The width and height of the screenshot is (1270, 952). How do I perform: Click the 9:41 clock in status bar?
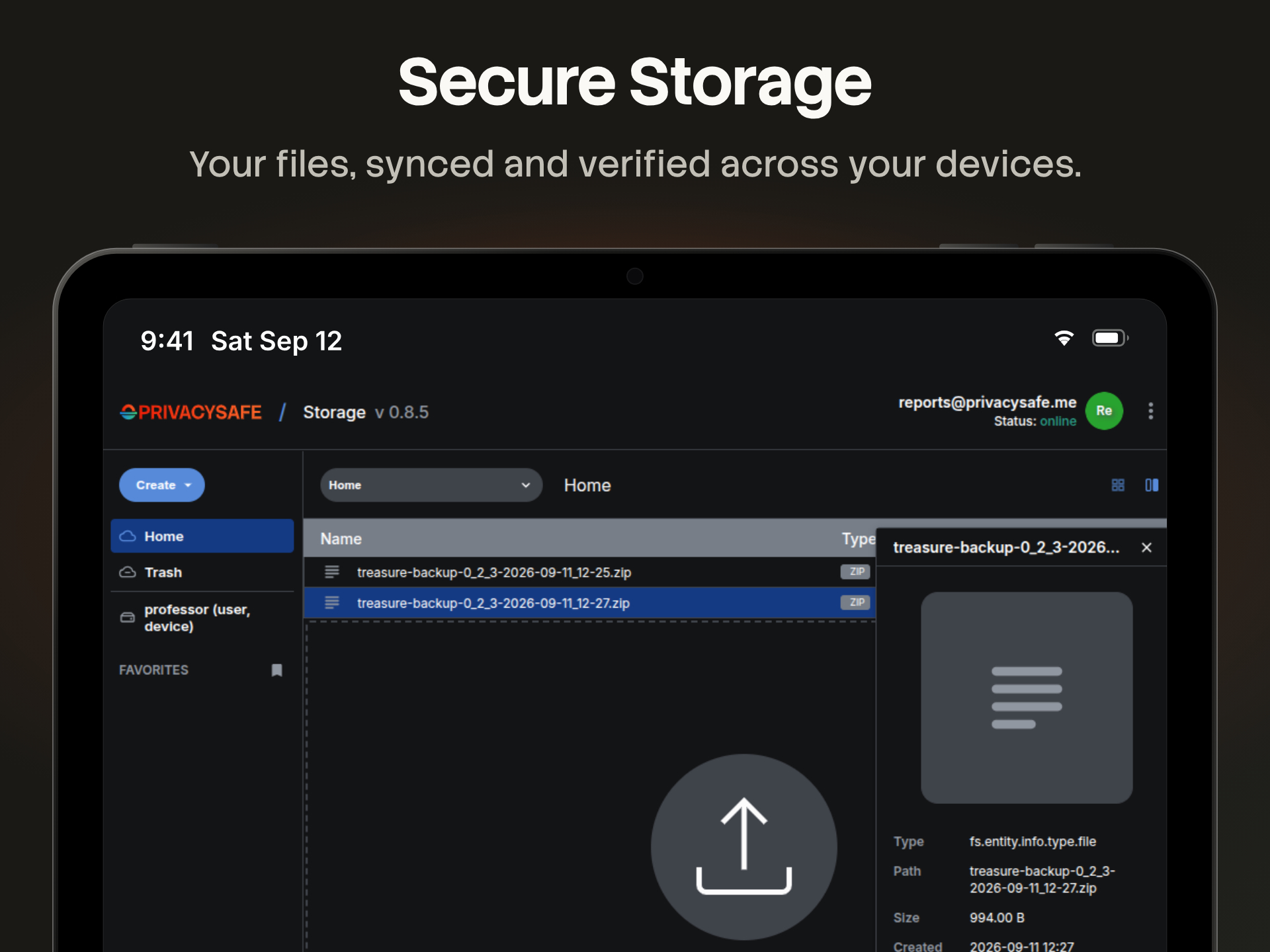pos(167,341)
